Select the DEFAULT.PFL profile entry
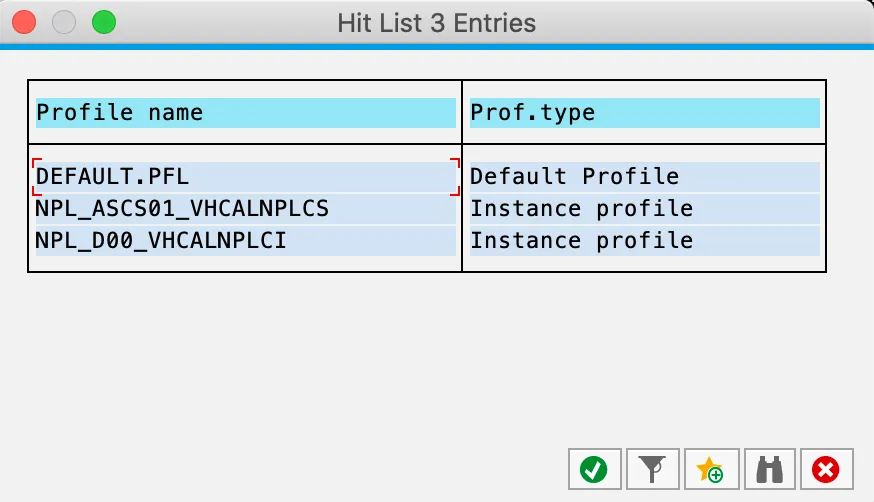The height and width of the screenshot is (502, 874). pyautogui.click(x=245, y=177)
